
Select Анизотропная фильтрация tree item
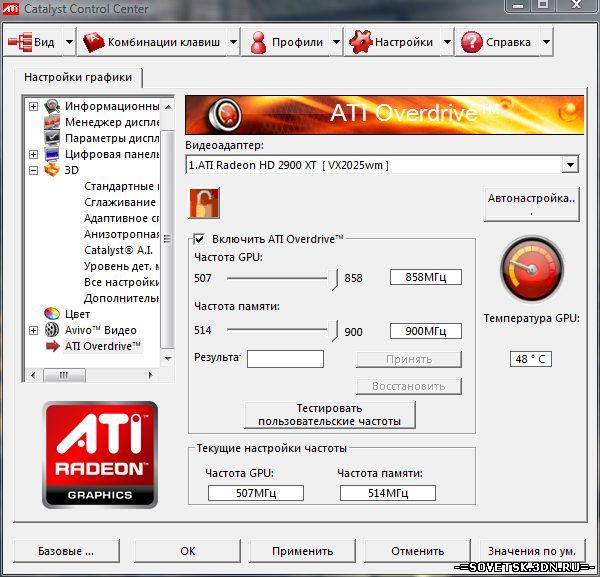click(x=121, y=234)
